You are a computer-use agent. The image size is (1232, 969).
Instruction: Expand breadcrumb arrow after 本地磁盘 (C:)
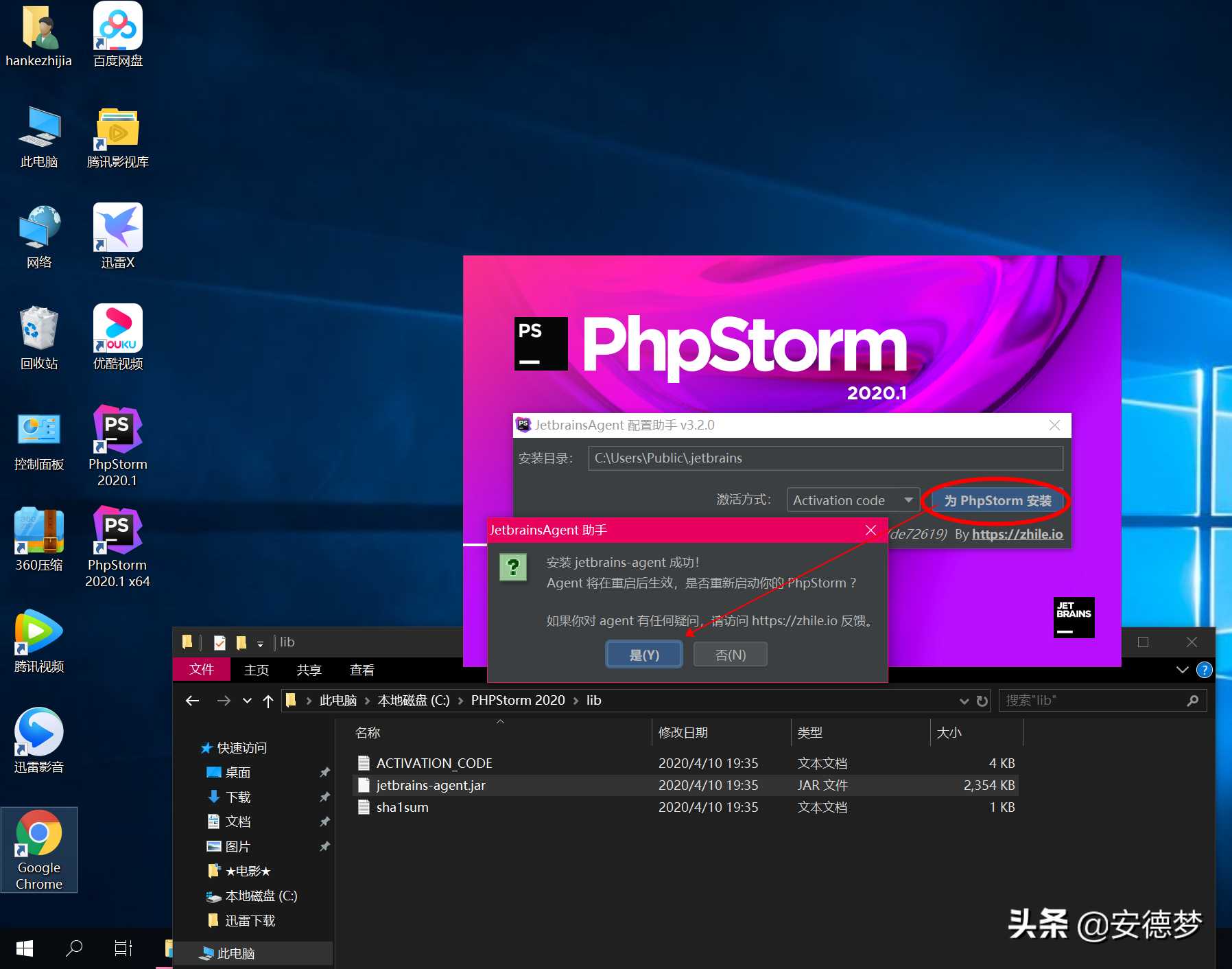click(460, 701)
